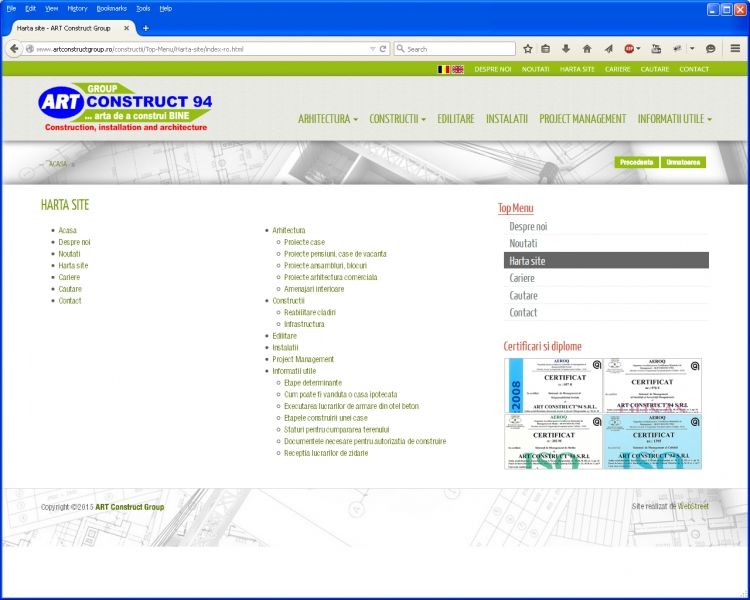Expand the ARHITECTURA dropdown menu
The width and height of the screenshot is (750, 600).
coord(327,119)
